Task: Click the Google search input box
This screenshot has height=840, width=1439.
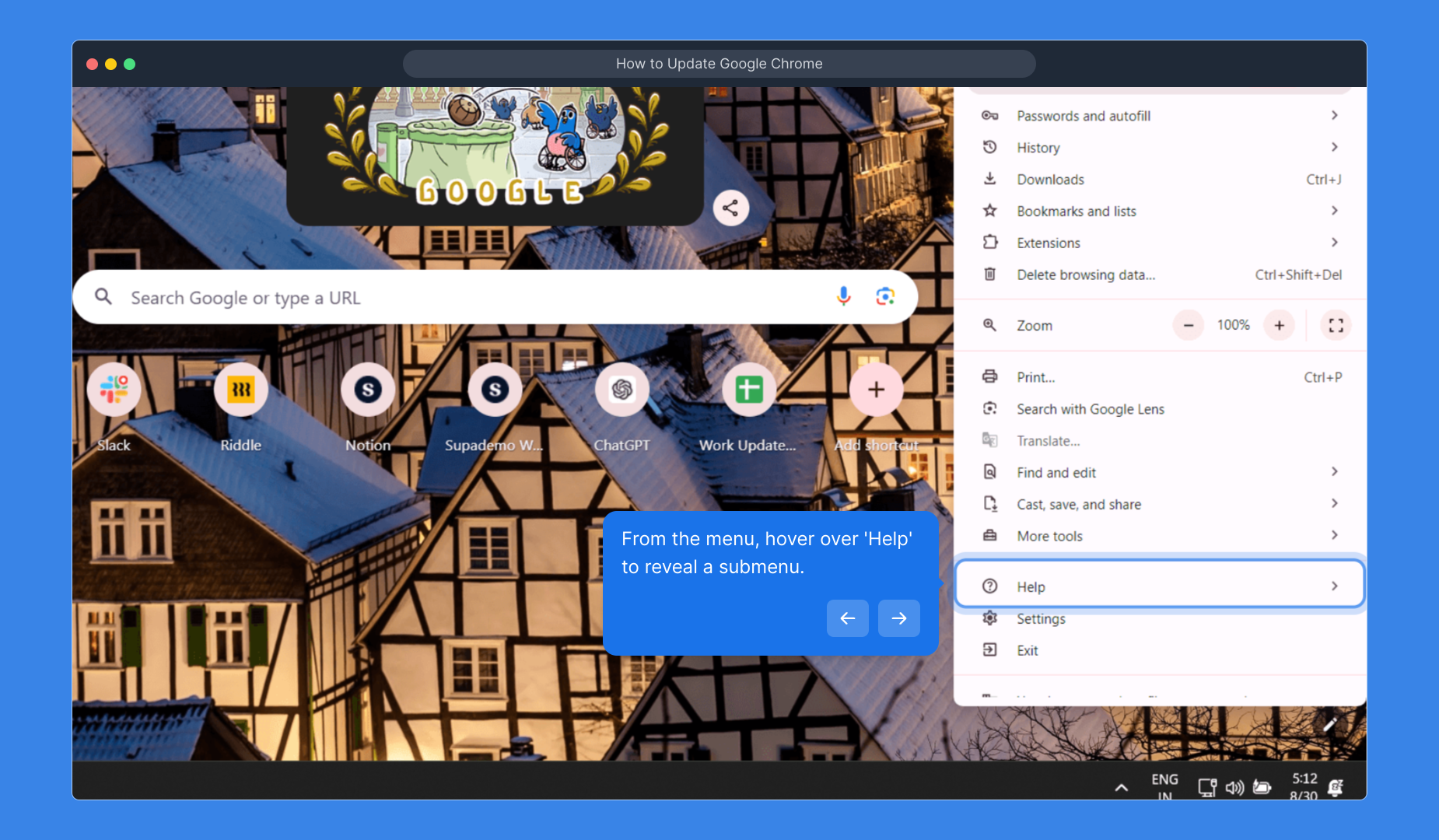Action: (467, 298)
